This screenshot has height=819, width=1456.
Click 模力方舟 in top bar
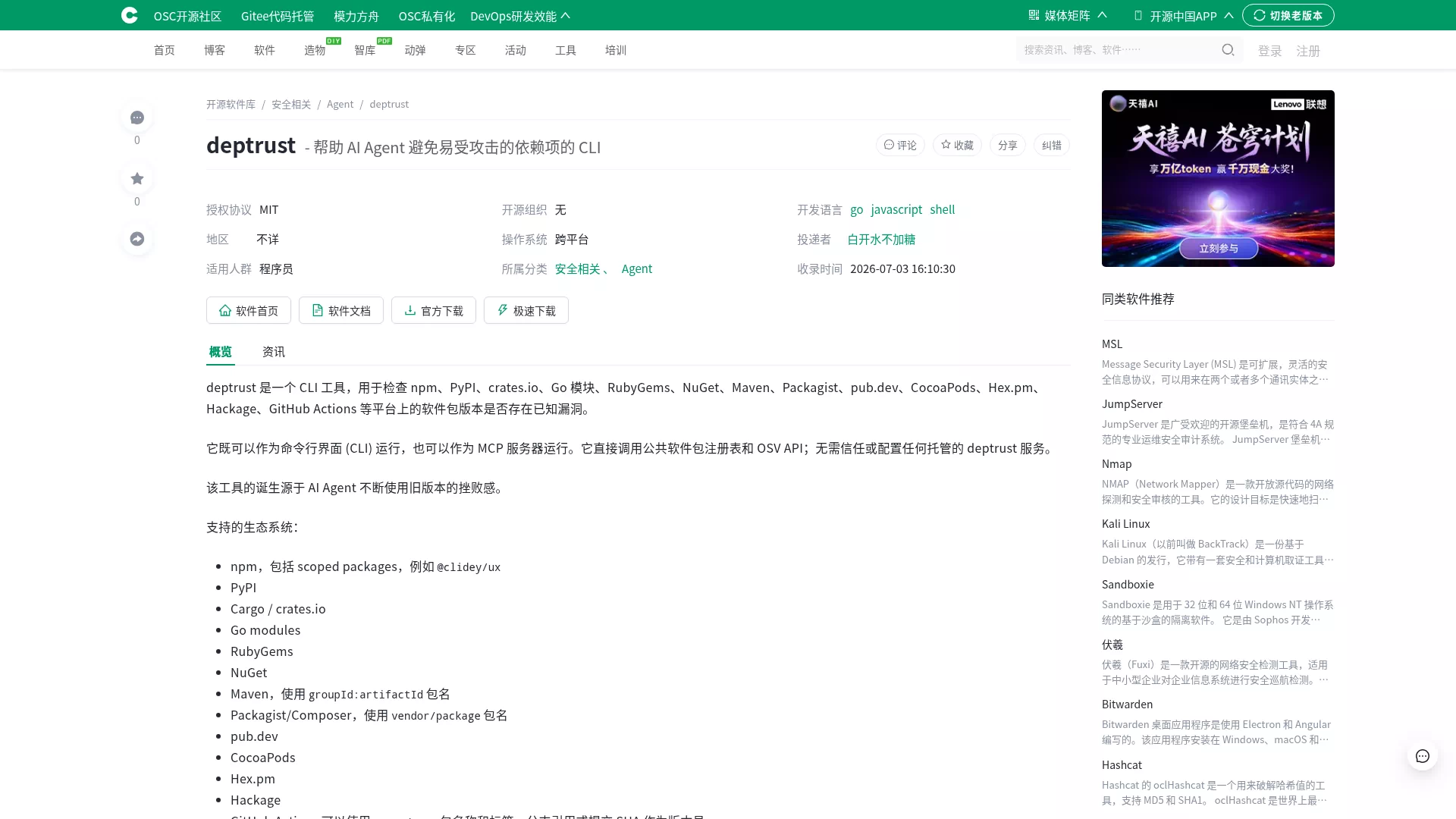[x=356, y=16]
